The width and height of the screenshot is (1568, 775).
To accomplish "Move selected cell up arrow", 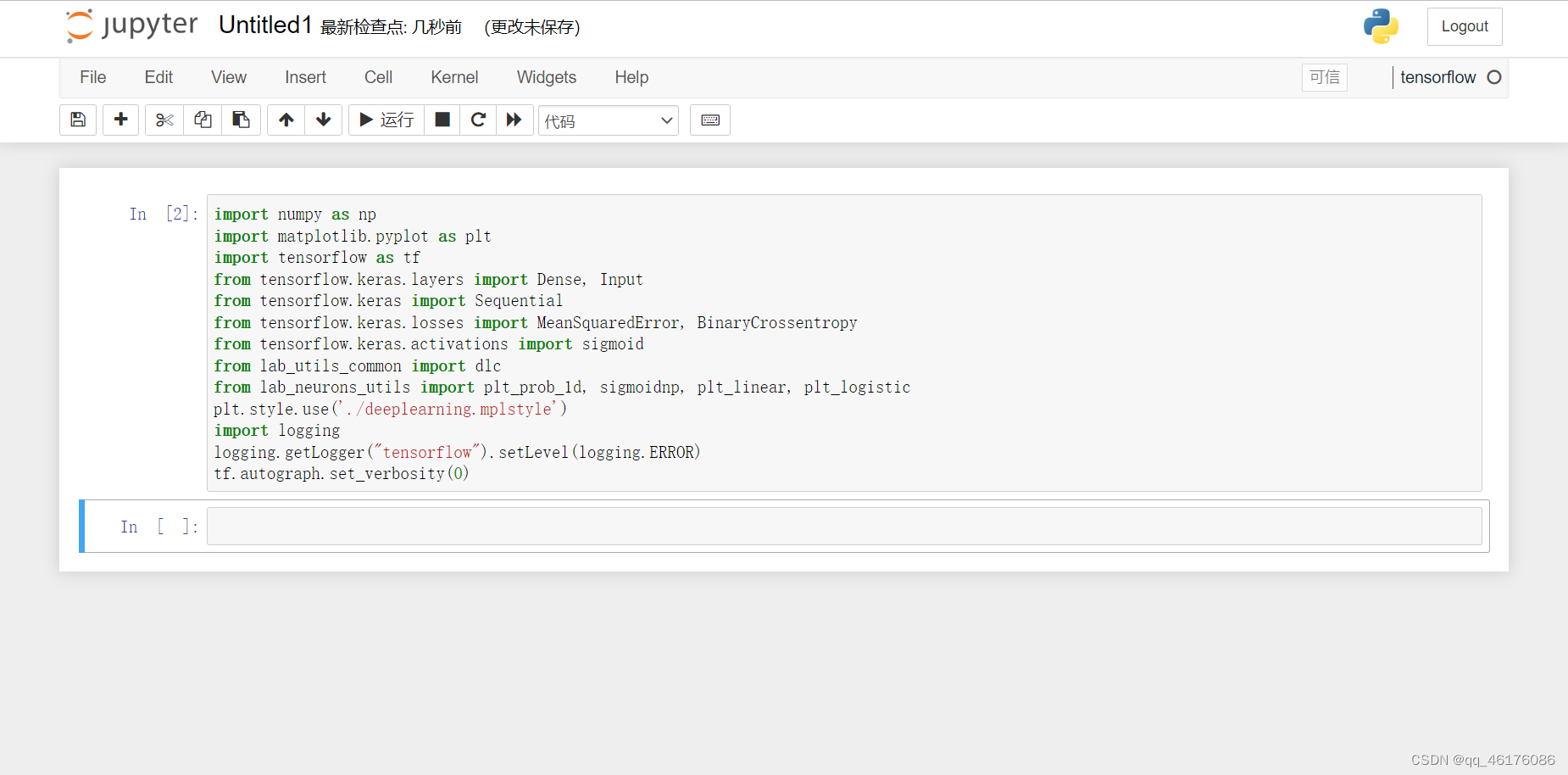I will click(286, 120).
